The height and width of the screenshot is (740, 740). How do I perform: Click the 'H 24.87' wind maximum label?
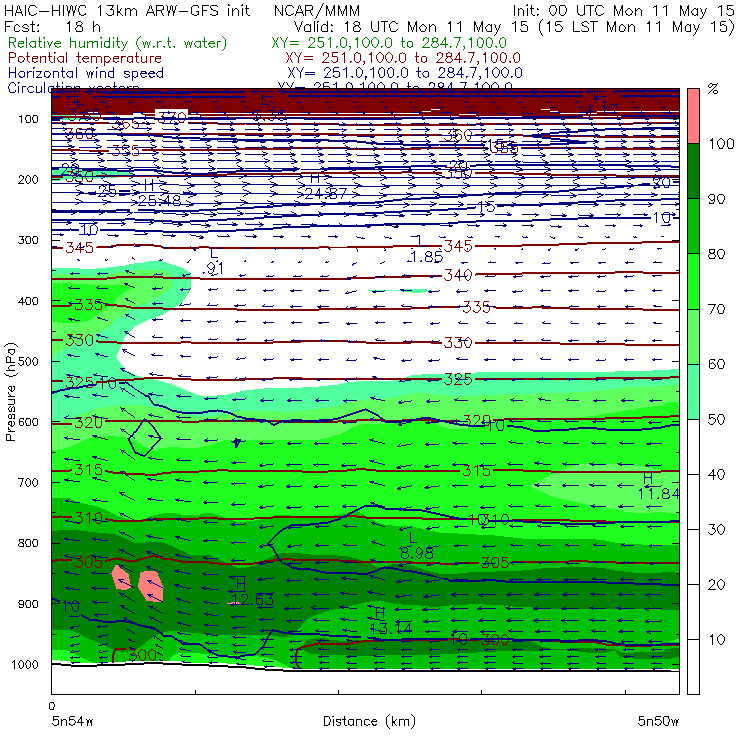click(326, 186)
